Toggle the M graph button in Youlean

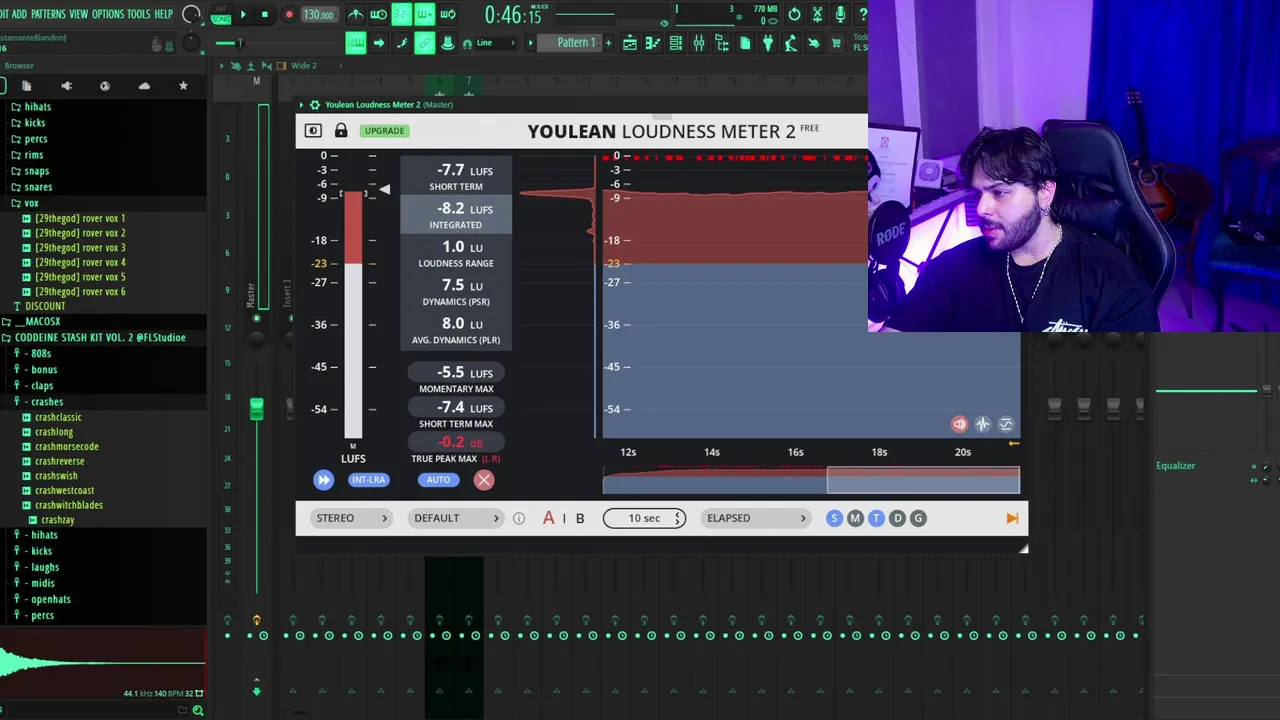(855, 518)
